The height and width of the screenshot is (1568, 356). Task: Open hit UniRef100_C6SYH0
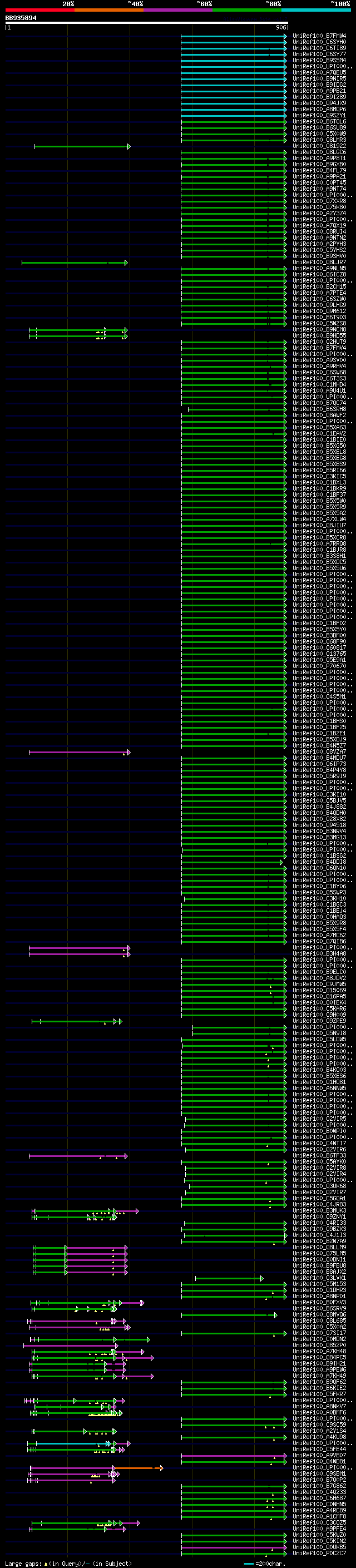[319, 42]
